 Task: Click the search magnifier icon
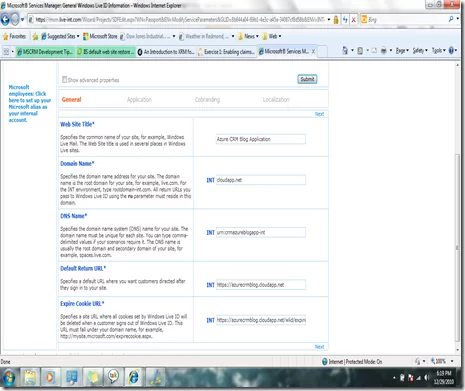(x=451, y=19)
